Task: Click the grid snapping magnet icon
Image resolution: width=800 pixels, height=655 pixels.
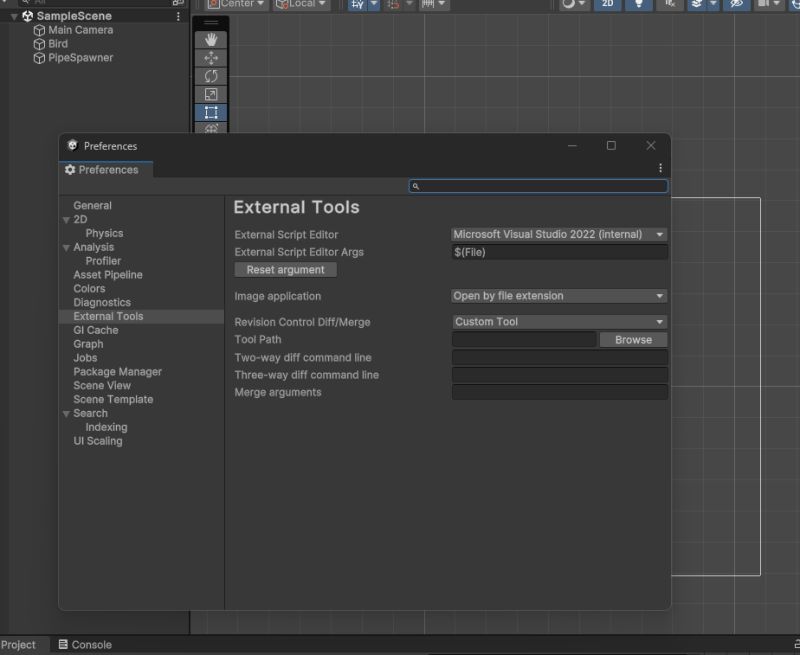Action: (393, 5)
